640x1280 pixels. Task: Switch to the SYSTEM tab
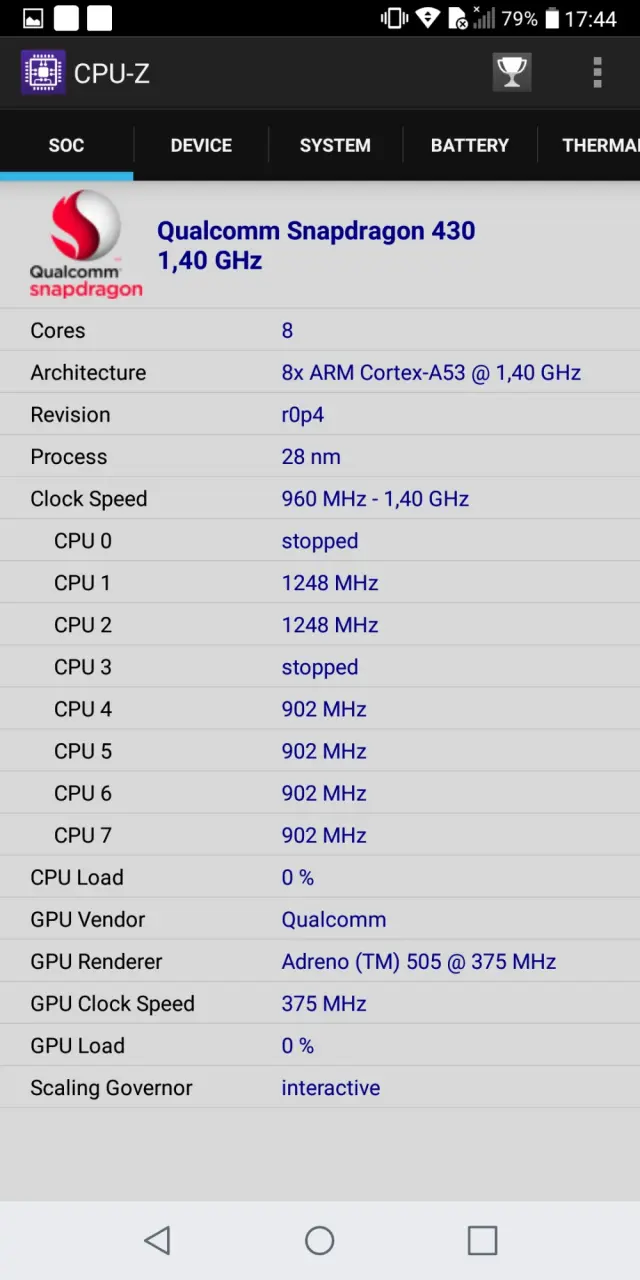pos(335,145)
